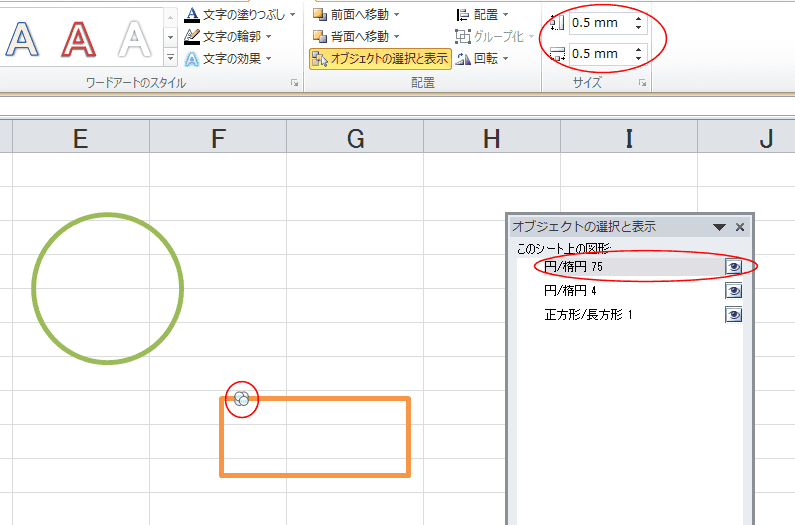The image size is (795, 525).
Task: Select 円/楕円 4 in the shape list
Action: 570,291
